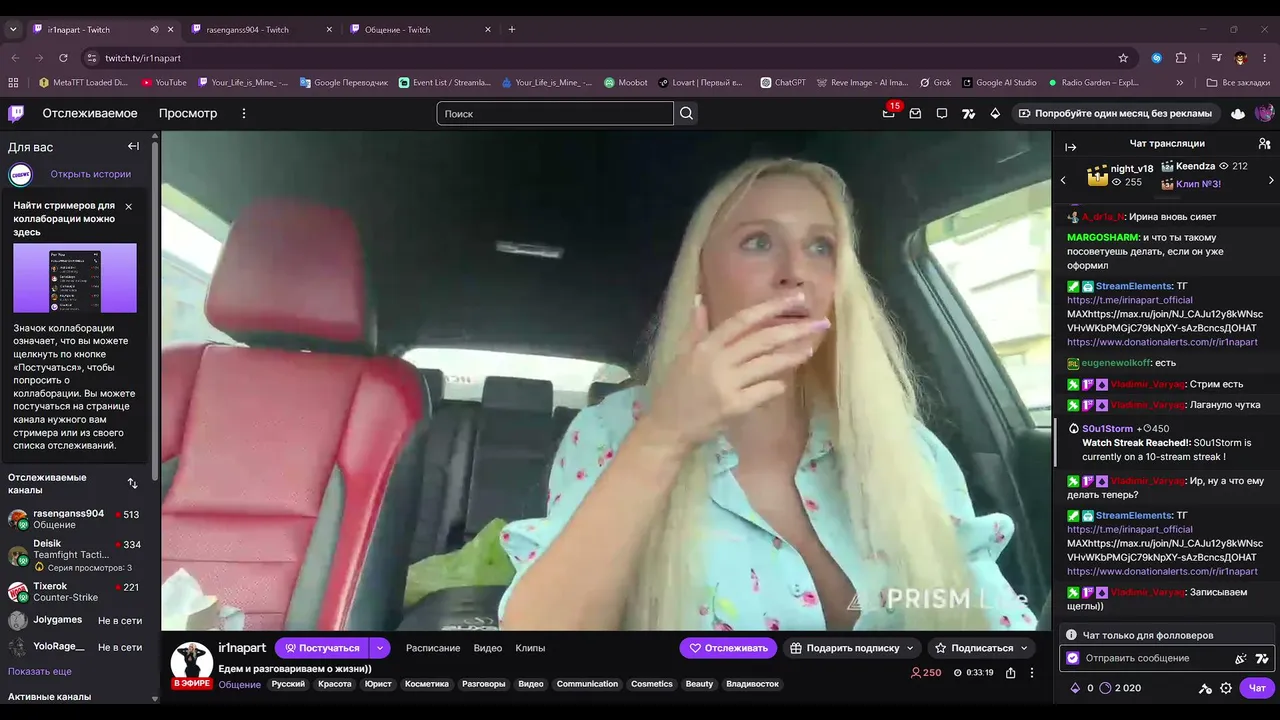Open the browser extensions puzzle icon
This screenshot has width=1280, height=720.
1181,58
